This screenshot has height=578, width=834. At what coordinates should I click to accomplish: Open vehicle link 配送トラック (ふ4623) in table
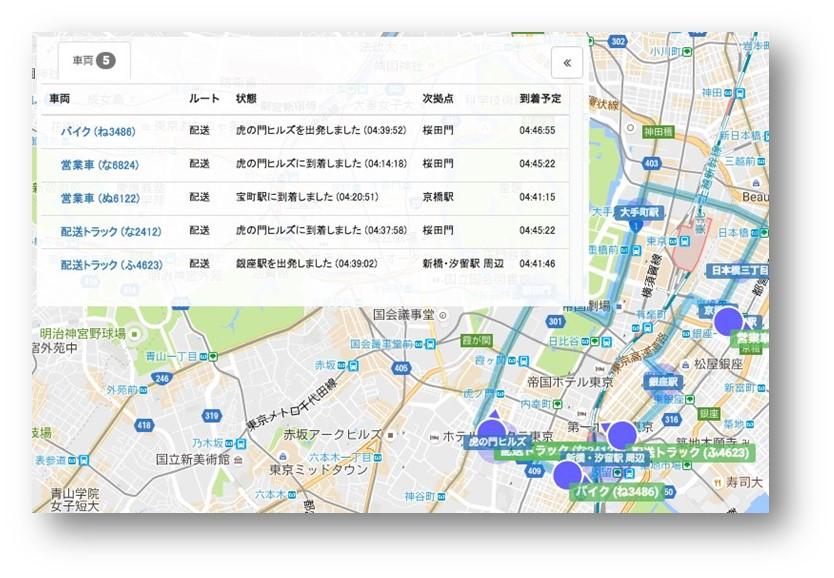111,264
